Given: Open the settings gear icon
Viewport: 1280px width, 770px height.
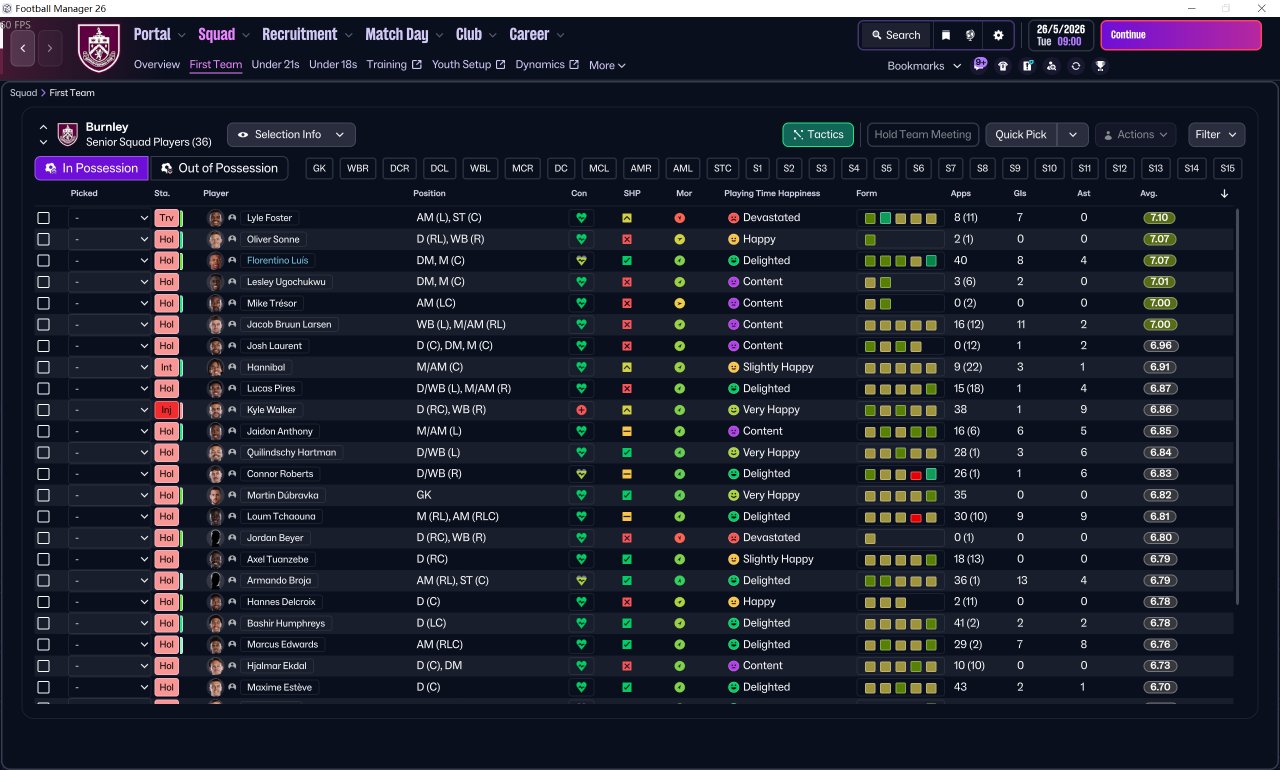Looking at the screenshot, I should point(997,35).
